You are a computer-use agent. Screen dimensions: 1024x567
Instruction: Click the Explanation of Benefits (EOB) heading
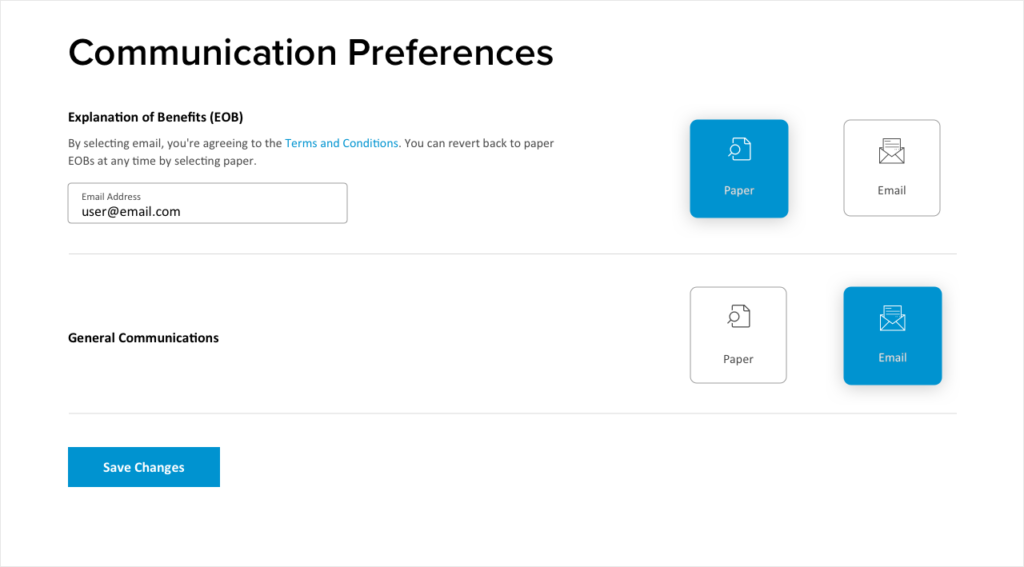155,117
